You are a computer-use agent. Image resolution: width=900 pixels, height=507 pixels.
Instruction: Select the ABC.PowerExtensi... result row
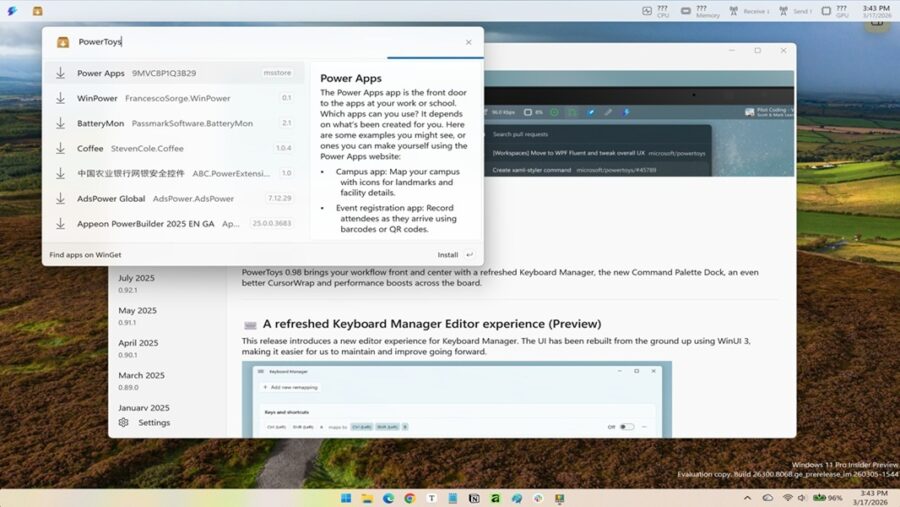click(x=174, y=173)
